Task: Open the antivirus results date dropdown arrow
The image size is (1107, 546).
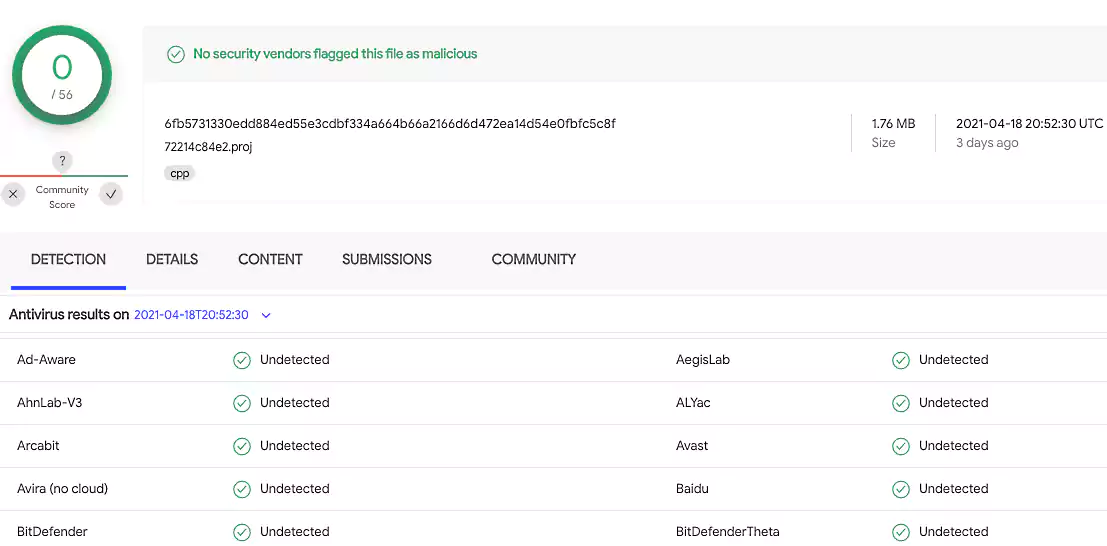Action: 266,316
